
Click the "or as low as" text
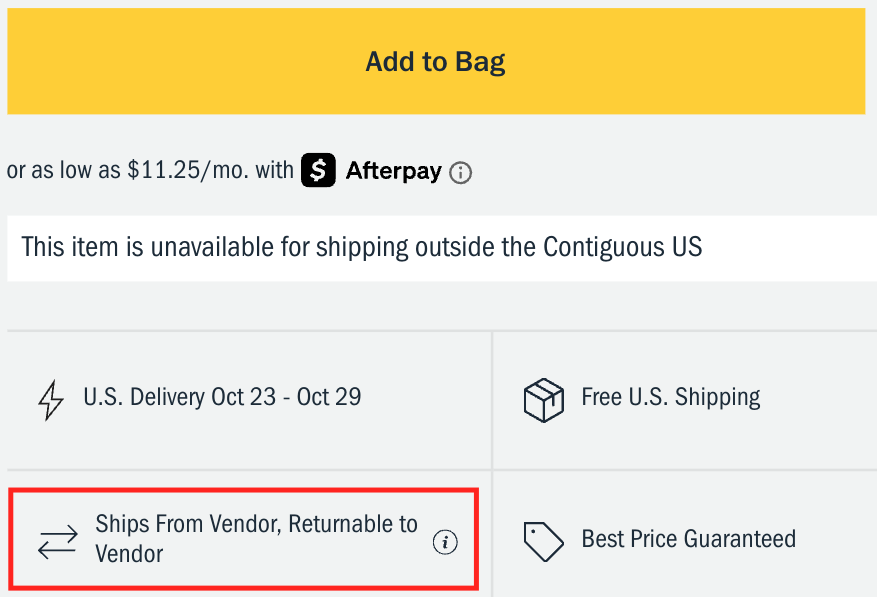(x=64, y=171)
